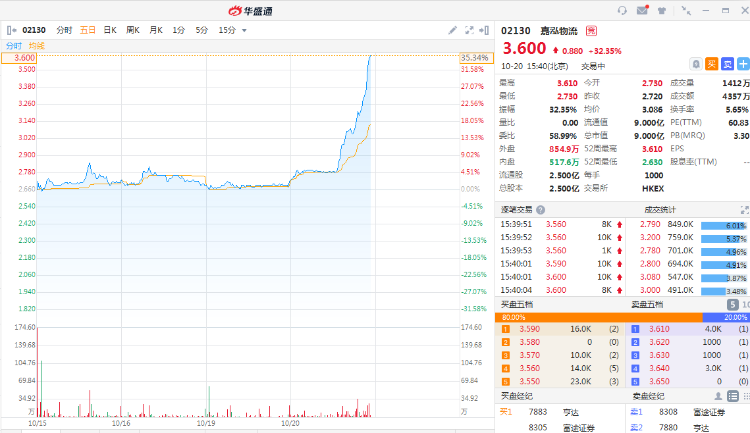750x433 pixels.
Task: Select the 15分 chart tab
Action: point(227,30)
